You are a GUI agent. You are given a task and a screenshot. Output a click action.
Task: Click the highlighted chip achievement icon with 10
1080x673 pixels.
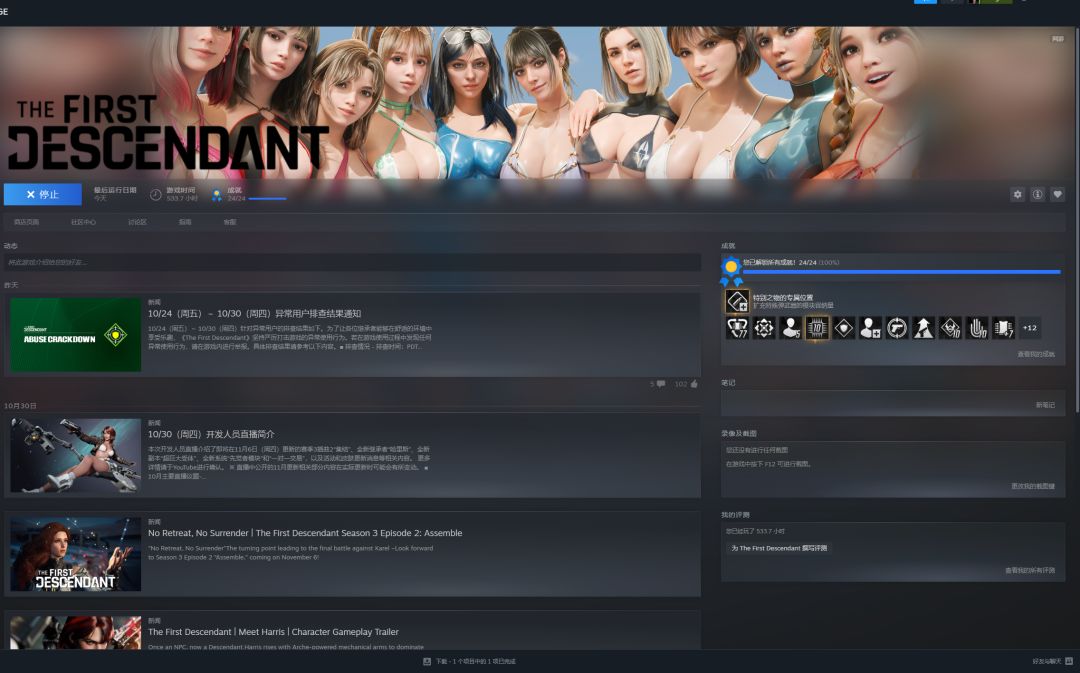(817, 328)
